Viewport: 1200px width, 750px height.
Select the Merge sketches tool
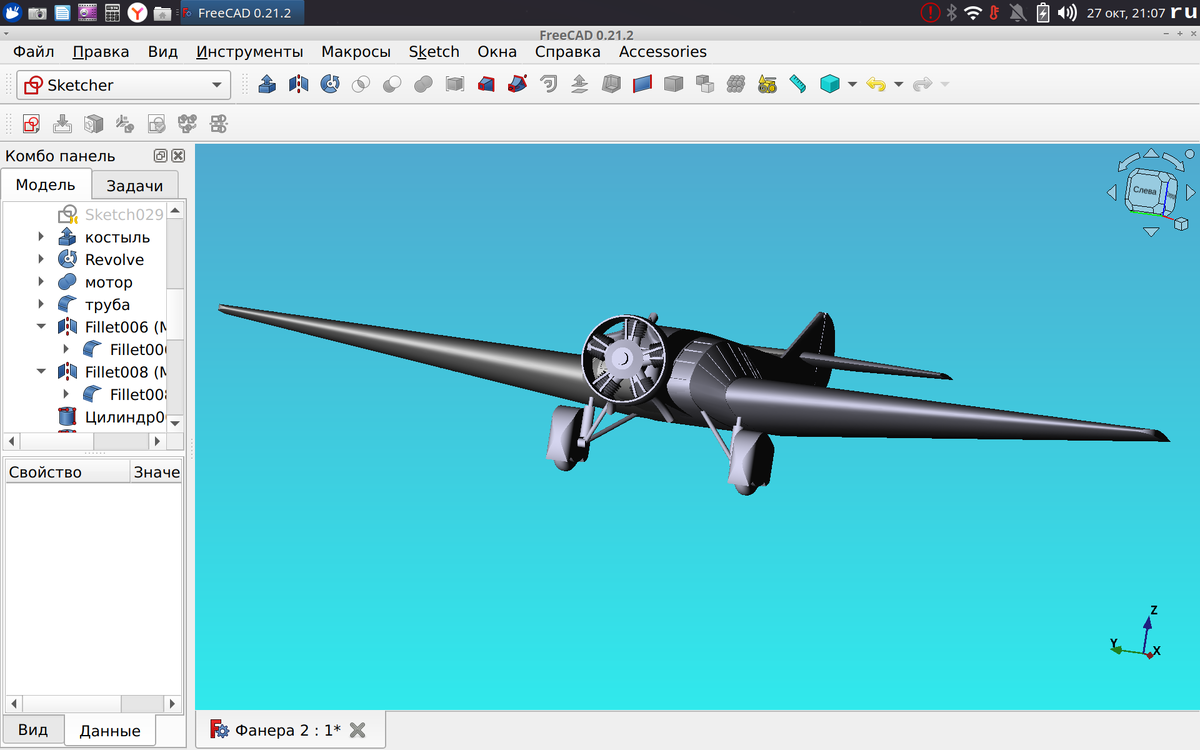click(x=189, y=123)
